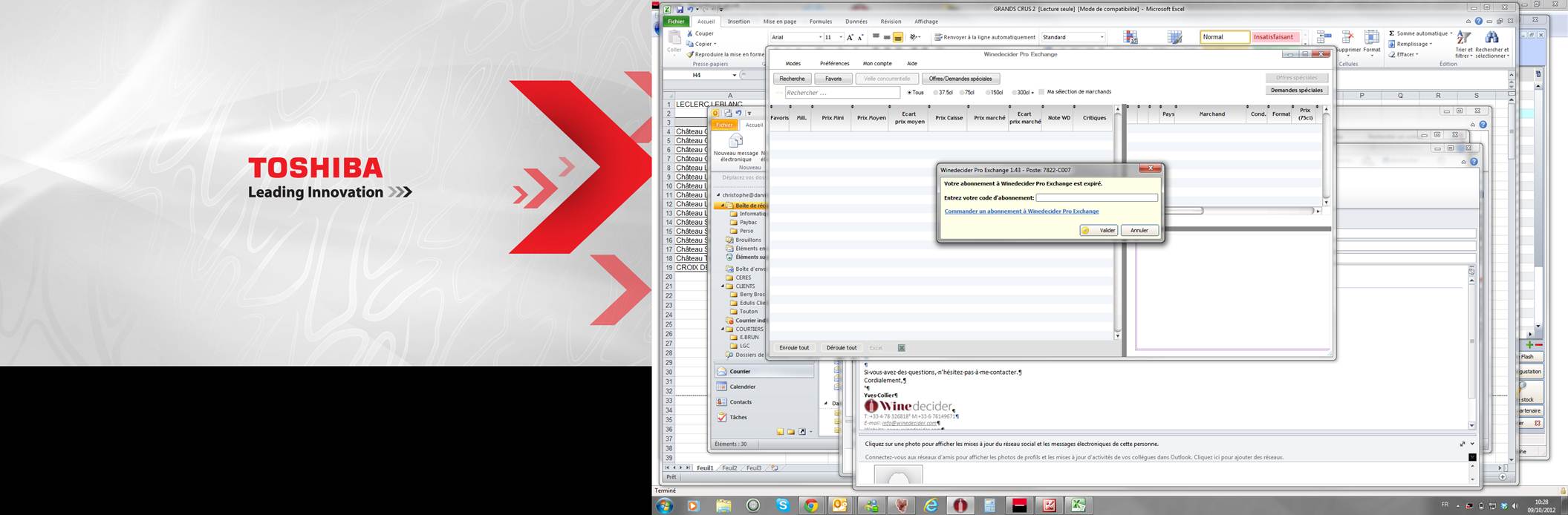Open the font size 11 dropdown in Excel
Viewport: 1568px width, 515px height.
841,37
